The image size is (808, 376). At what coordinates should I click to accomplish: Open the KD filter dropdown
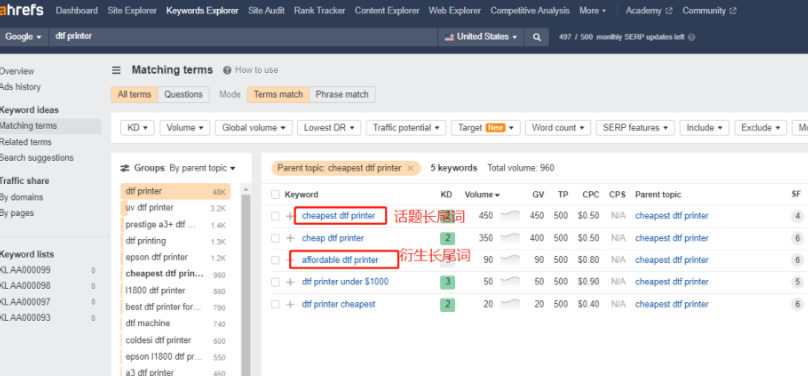coord(138,128)
